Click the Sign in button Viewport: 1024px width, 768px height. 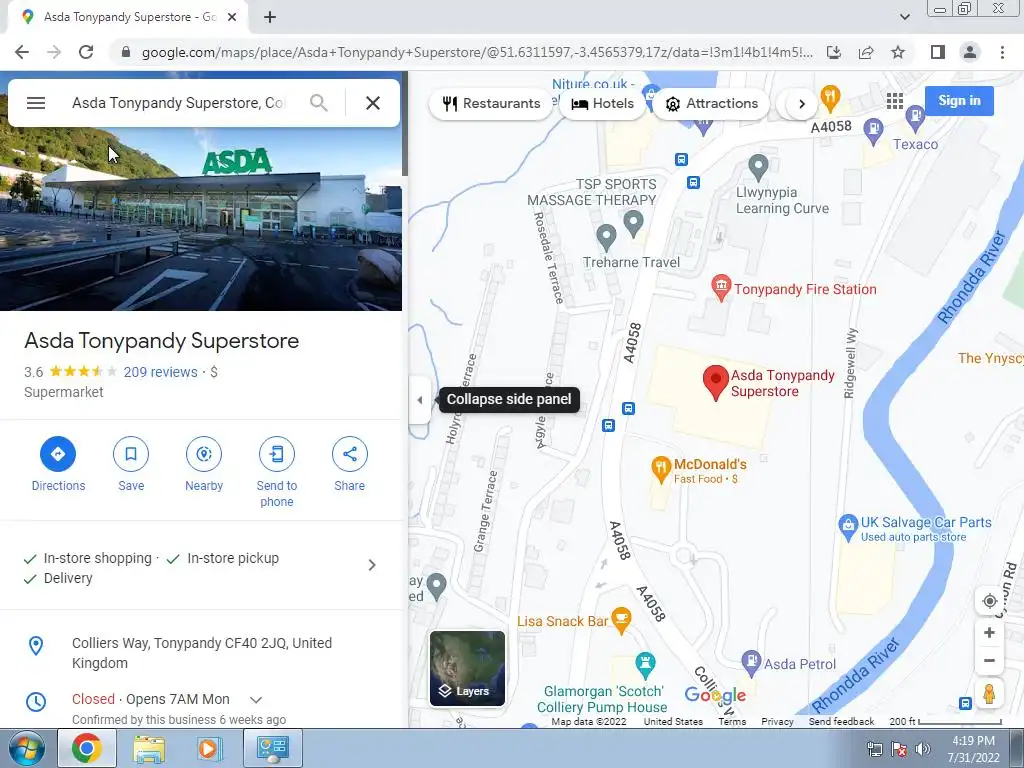pyautogui.click(x=959, y=101)
